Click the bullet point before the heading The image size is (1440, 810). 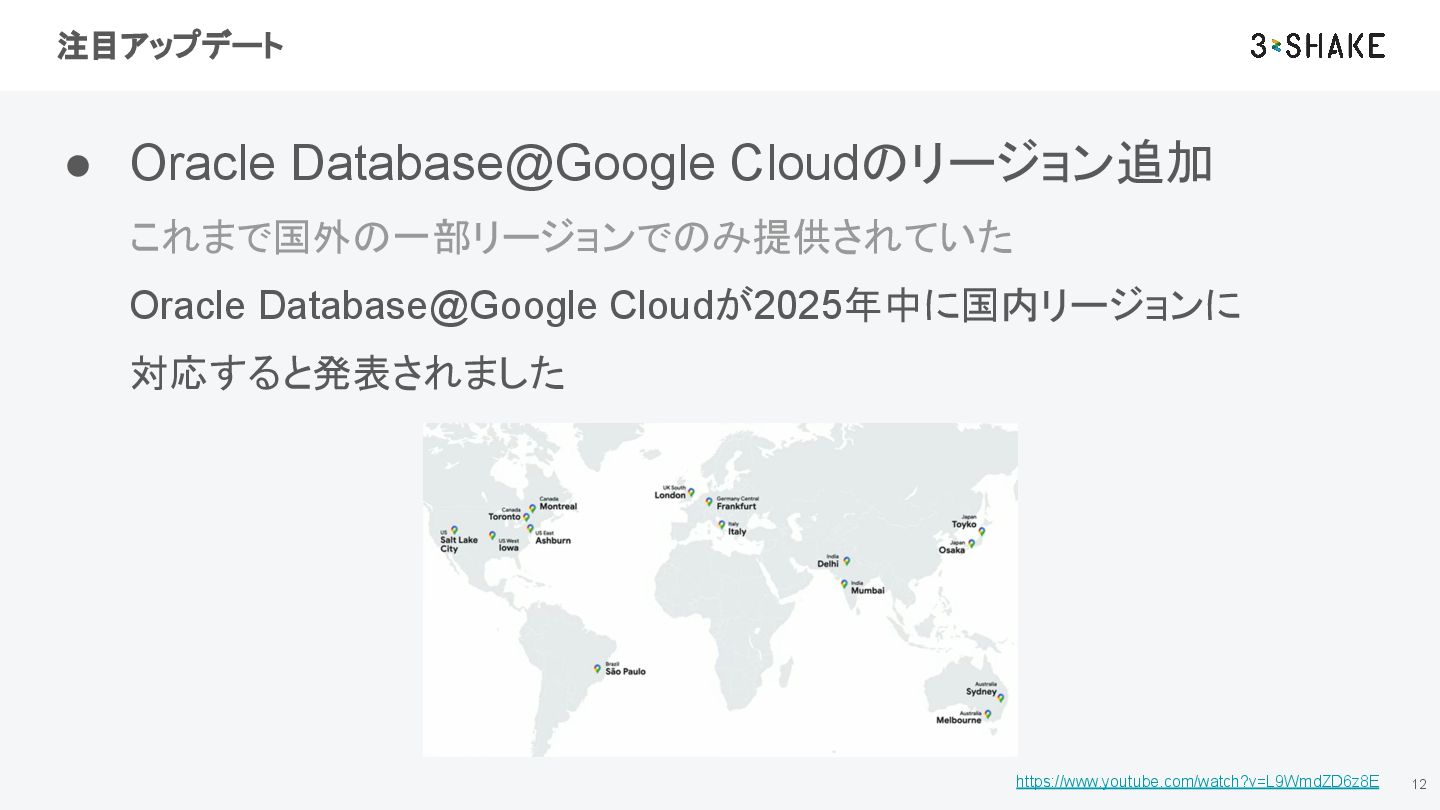pyautogui.click(x=79, y=166)
